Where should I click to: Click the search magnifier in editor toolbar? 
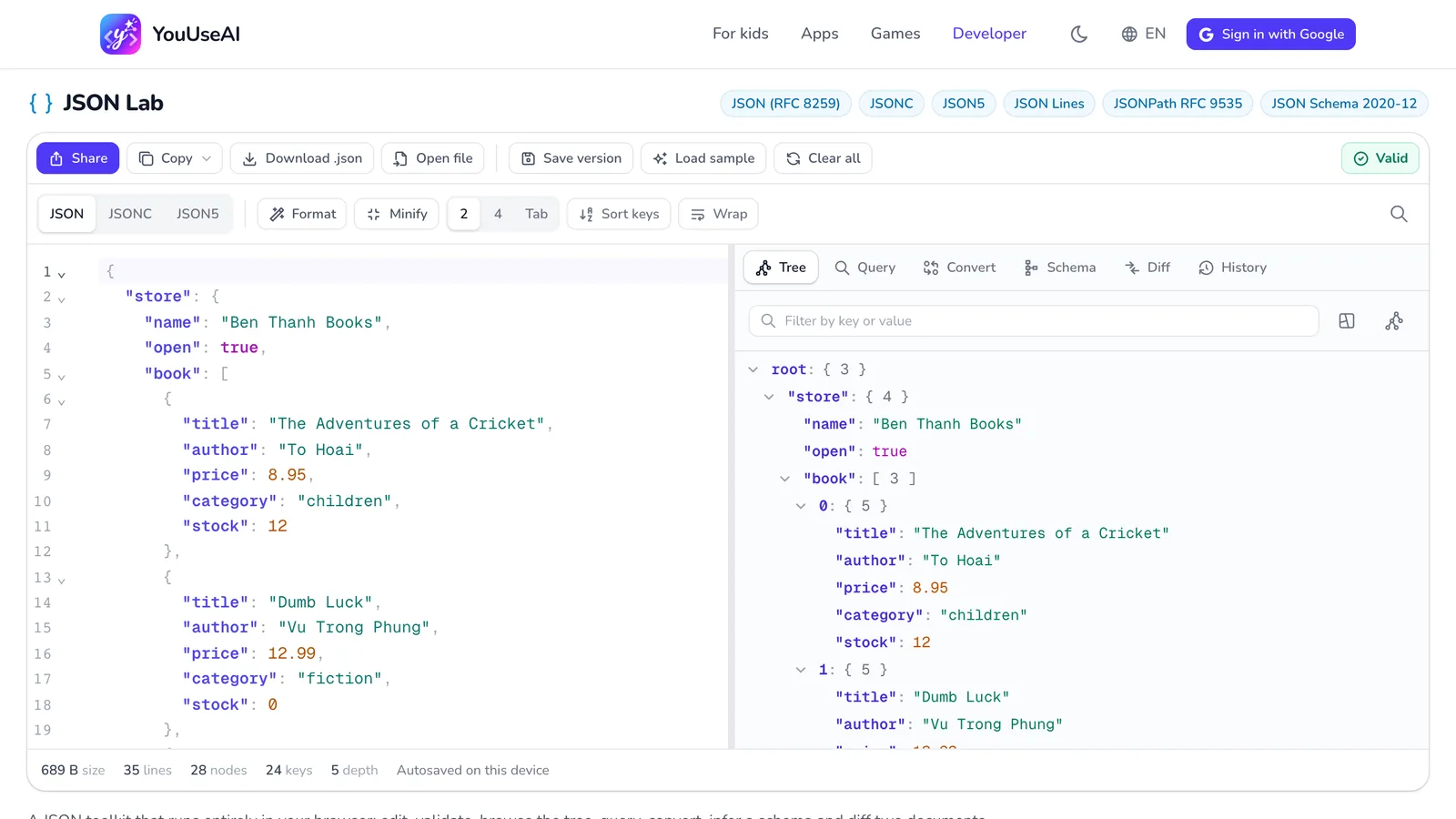[1399, 214]
